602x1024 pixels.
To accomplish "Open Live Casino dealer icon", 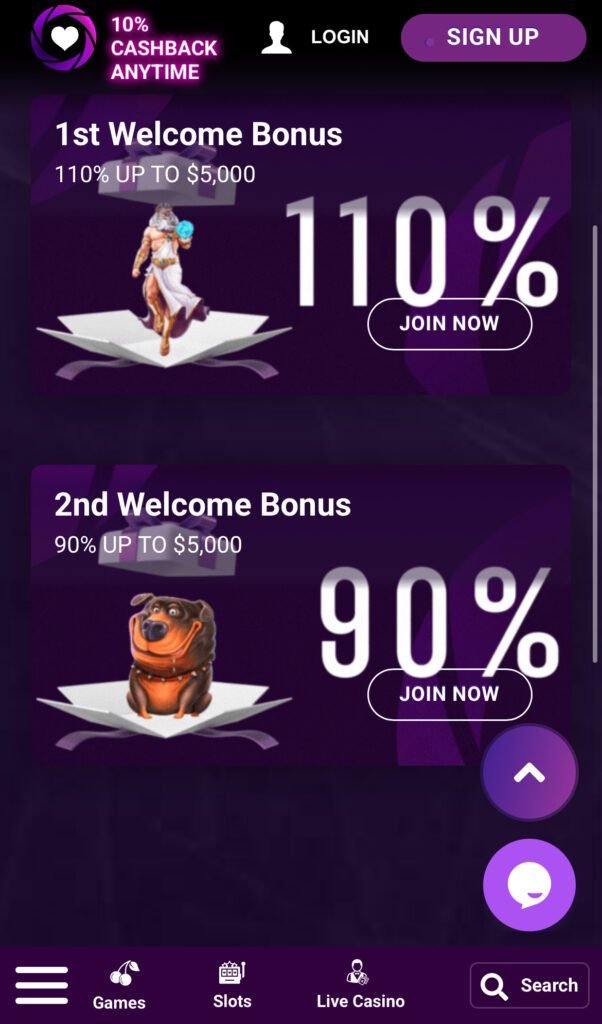I will click(357, 972).
